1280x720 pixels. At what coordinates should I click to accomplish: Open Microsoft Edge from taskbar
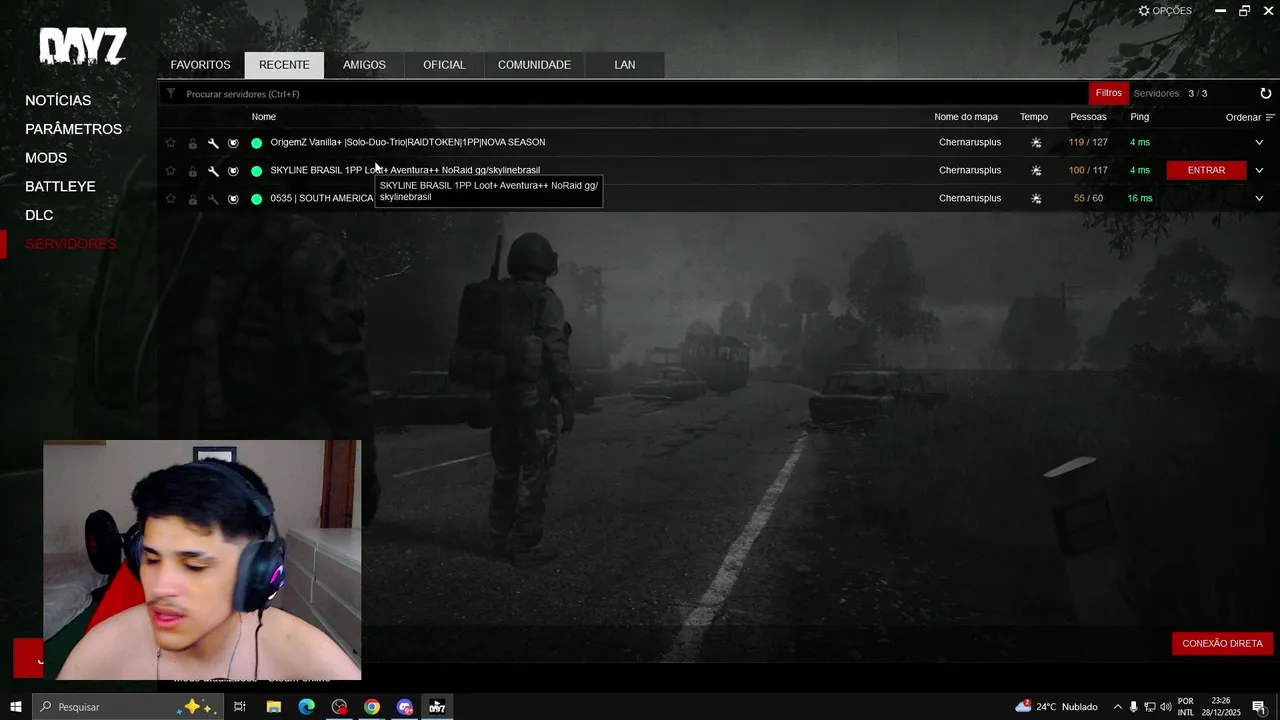tap(306, 707)
